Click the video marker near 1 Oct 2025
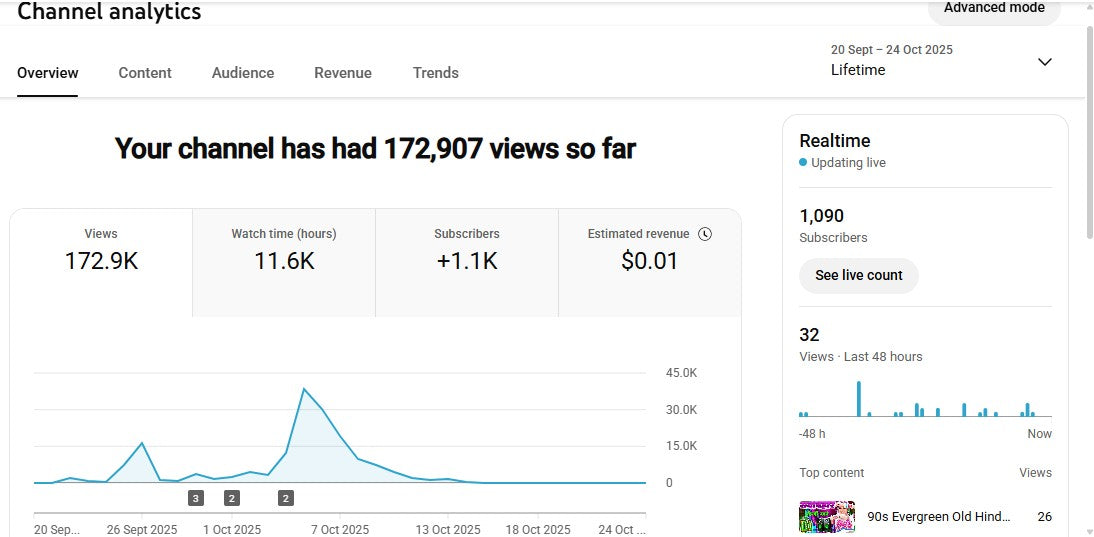The height and width of the screenshot is (537, 1094). tap(232, 498)
